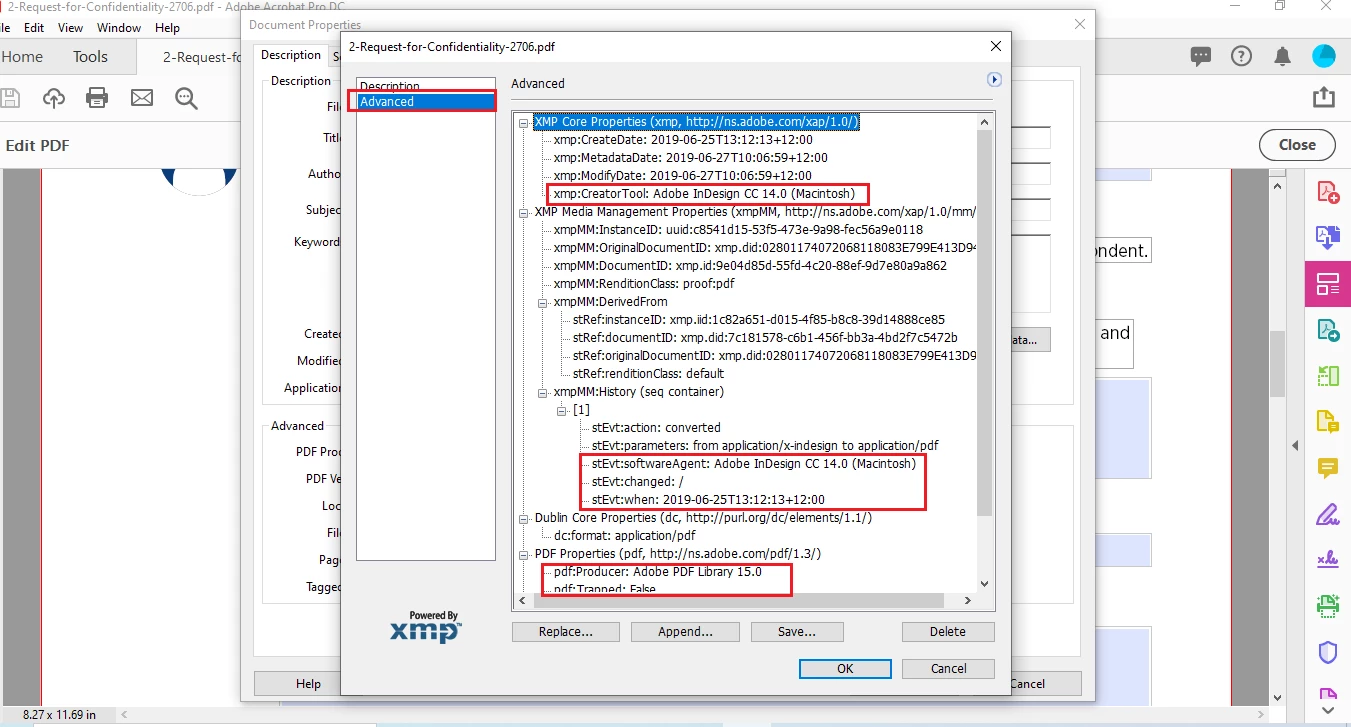
Task: Collapse XMP Media Management Properties node
Action: coord(525,212)
